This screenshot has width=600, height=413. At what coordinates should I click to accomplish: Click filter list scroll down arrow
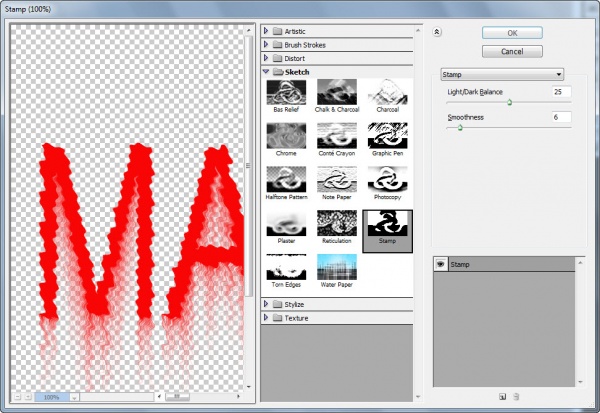[418, 397]
